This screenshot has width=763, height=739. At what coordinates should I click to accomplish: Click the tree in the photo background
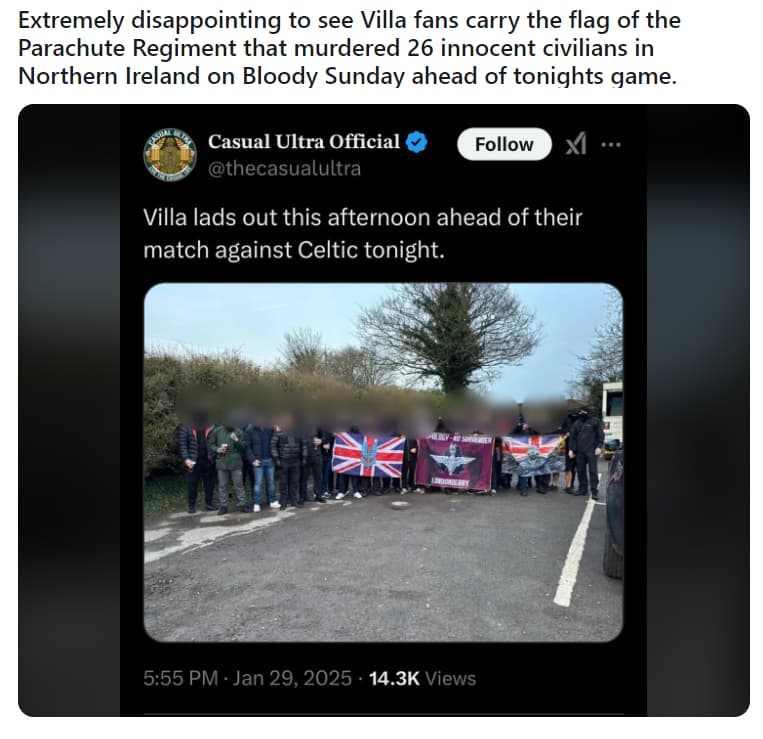(450, 336)
